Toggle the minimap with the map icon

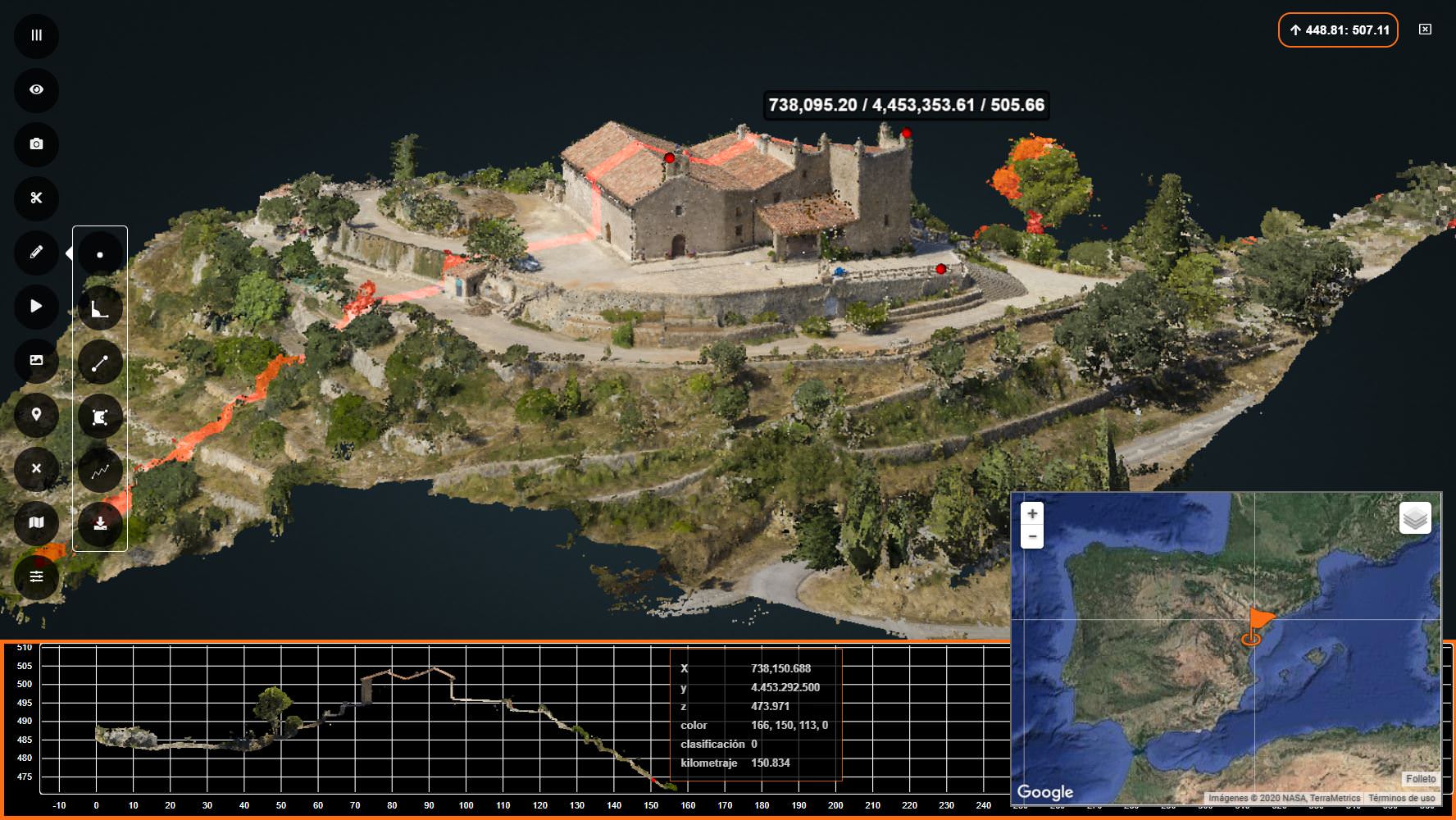pyautogui.click(x=36, y=522)
